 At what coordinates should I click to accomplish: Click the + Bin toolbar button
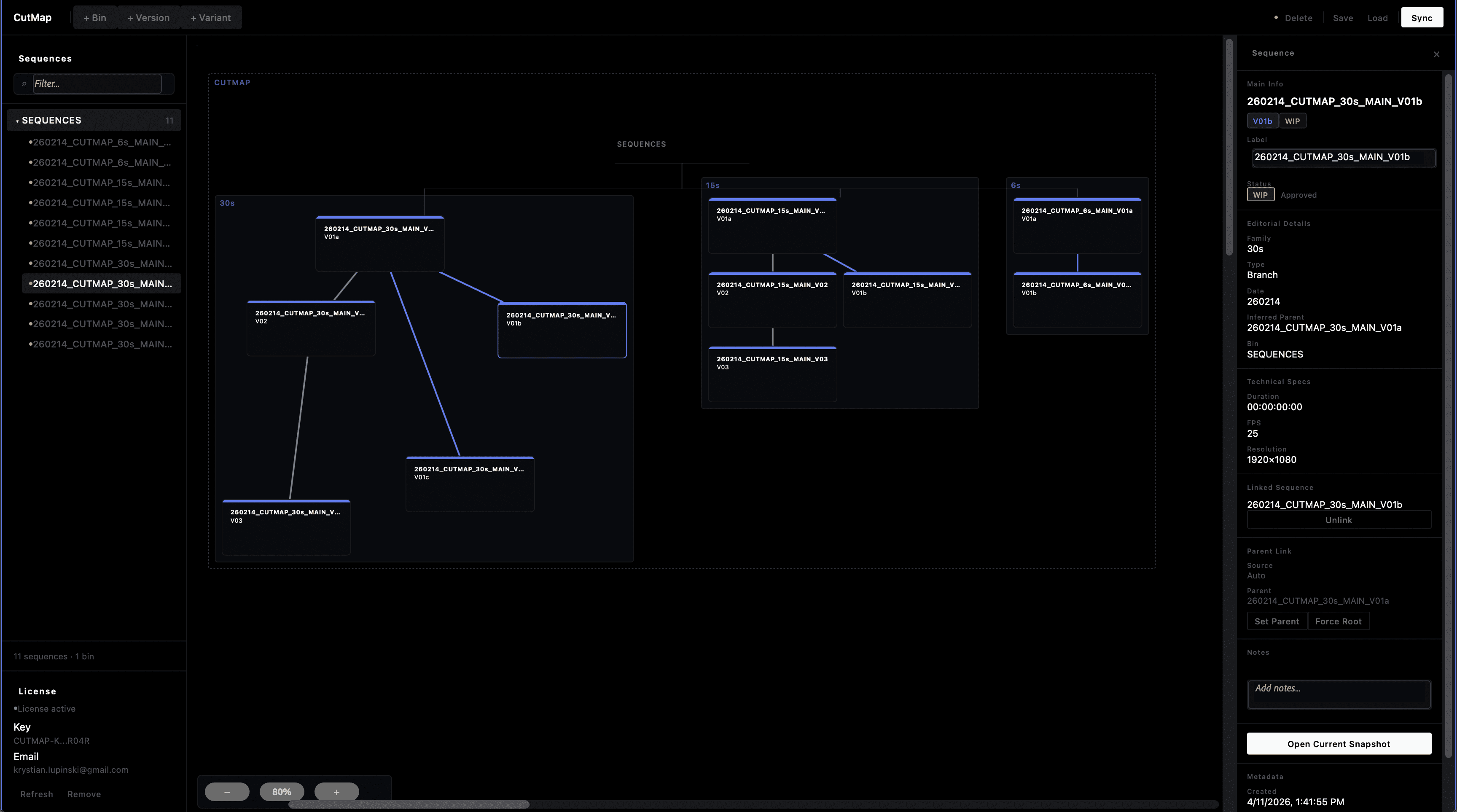(x=95, y=18)
